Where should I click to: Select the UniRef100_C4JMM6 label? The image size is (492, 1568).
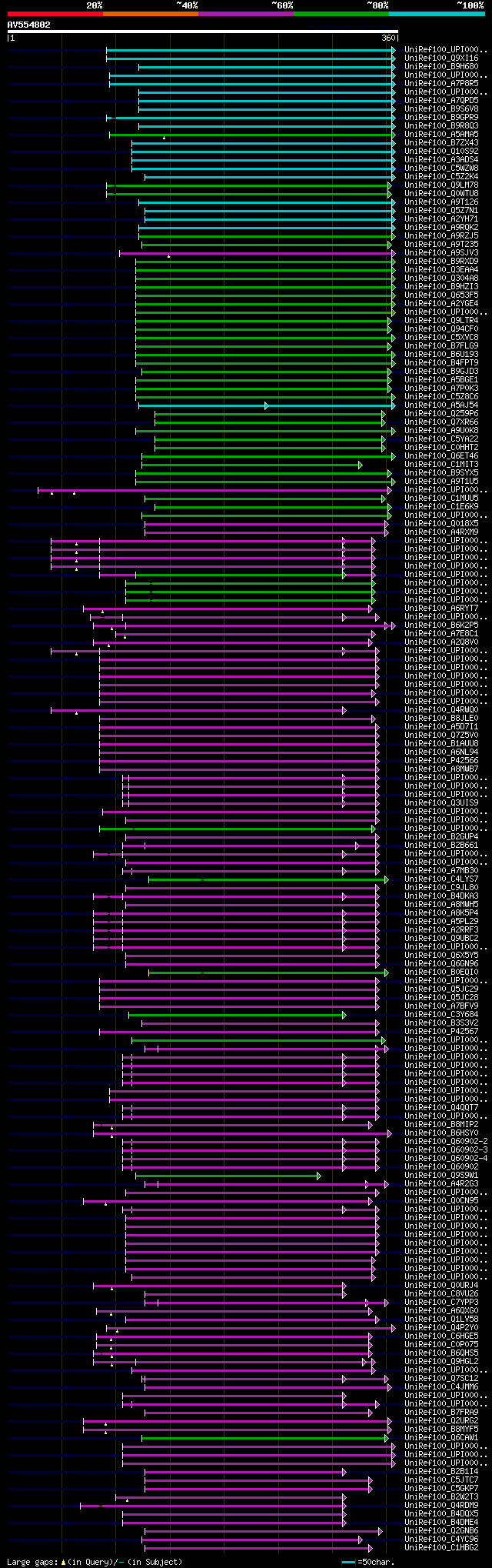441,1386
